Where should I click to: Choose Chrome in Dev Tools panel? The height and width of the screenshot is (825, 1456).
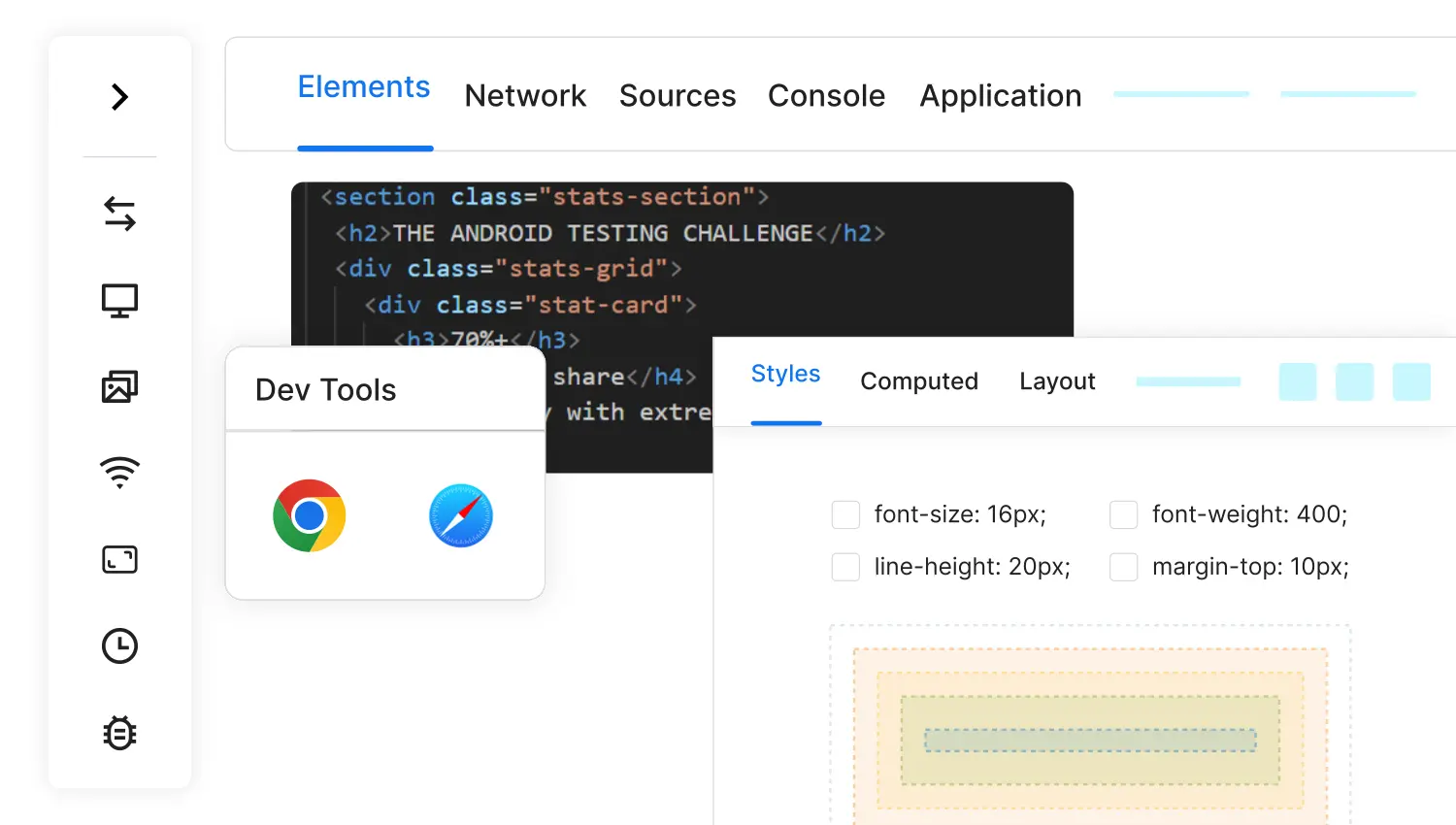point(310,515)
